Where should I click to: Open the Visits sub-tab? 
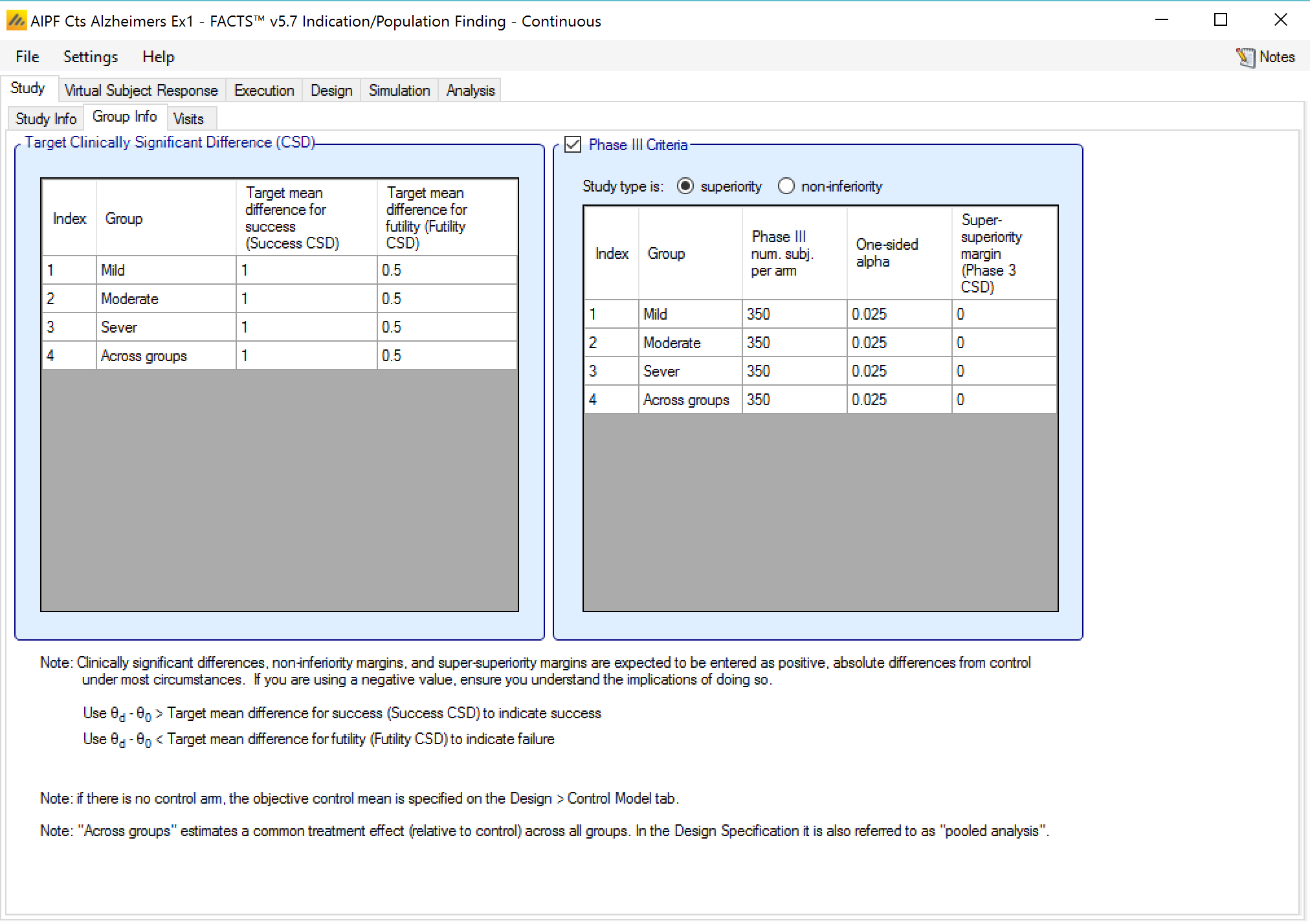coord(188,119)
